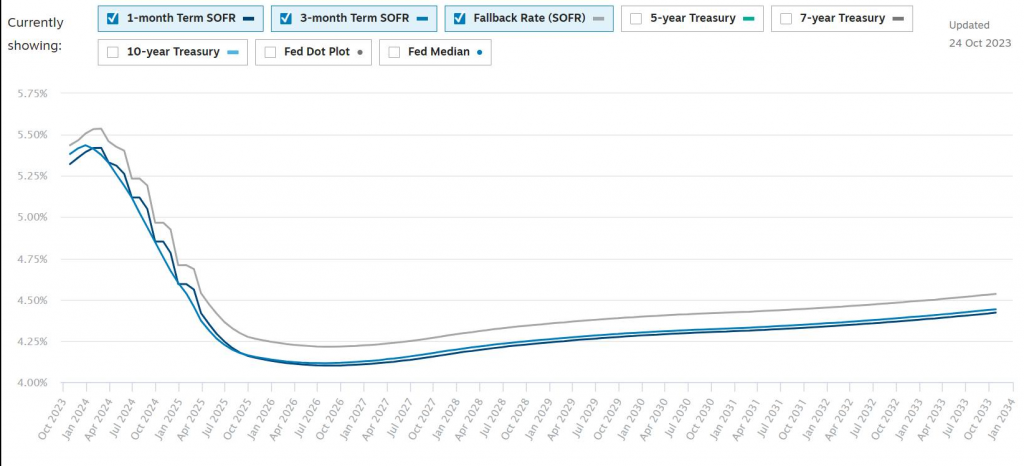Check the 7-year Treasury box
The width and height of the screenshot is (1024, 466).
click(786, 18)
